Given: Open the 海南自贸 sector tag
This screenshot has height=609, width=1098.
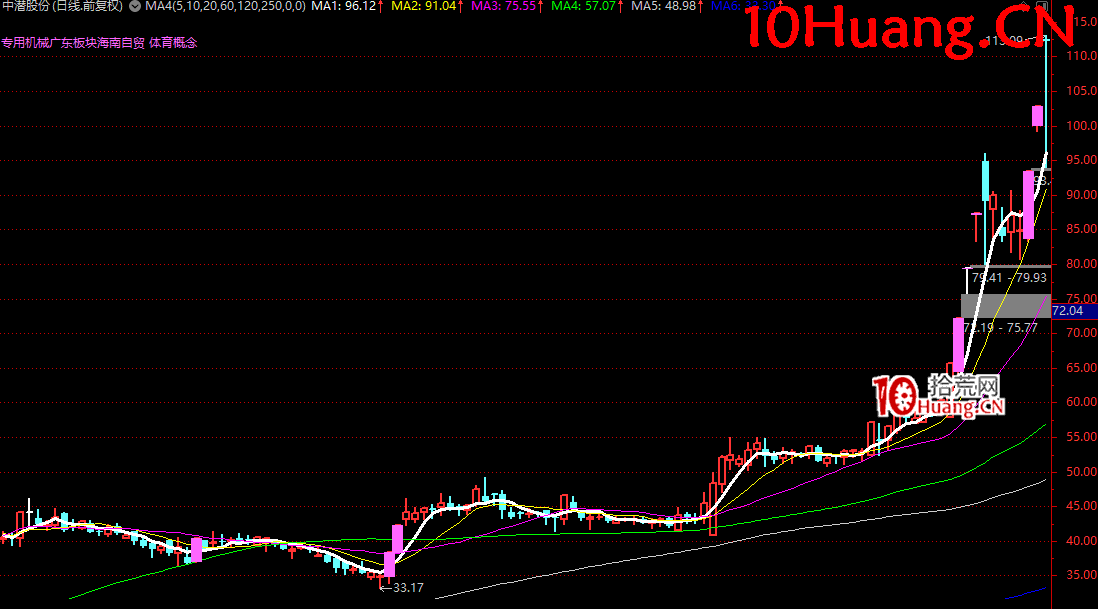Looking at the screenshot, I should 121,43.
